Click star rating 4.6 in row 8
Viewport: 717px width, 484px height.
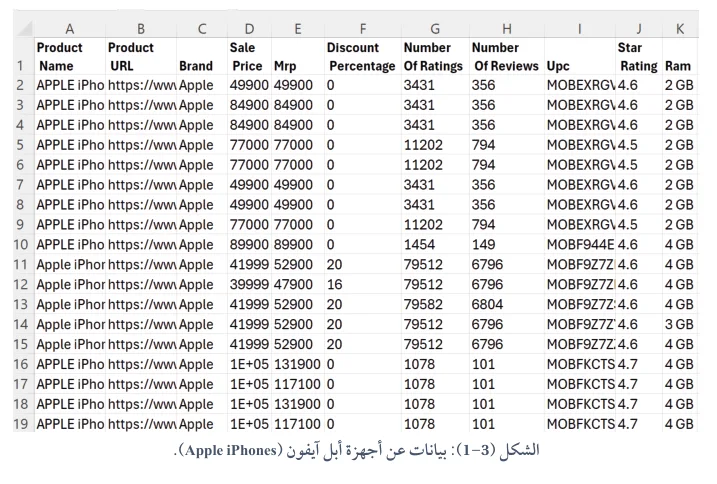[639, 205]
